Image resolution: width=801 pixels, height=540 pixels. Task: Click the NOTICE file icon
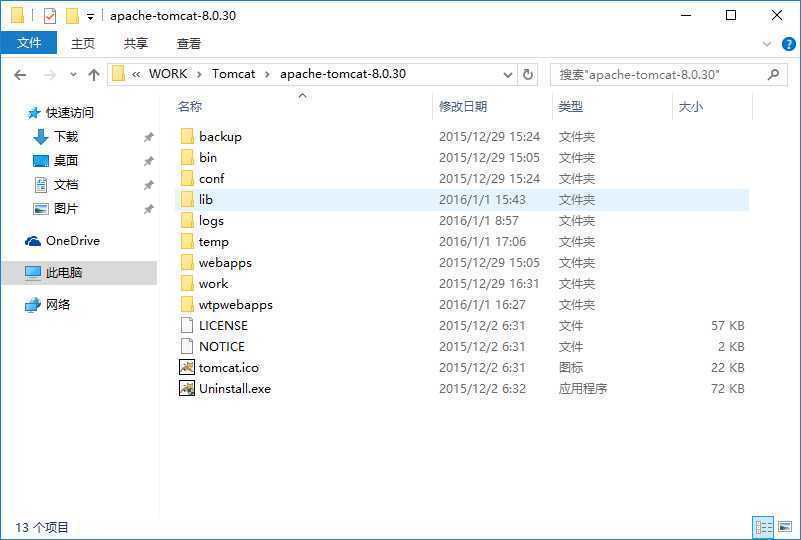(x=187, y=346)
